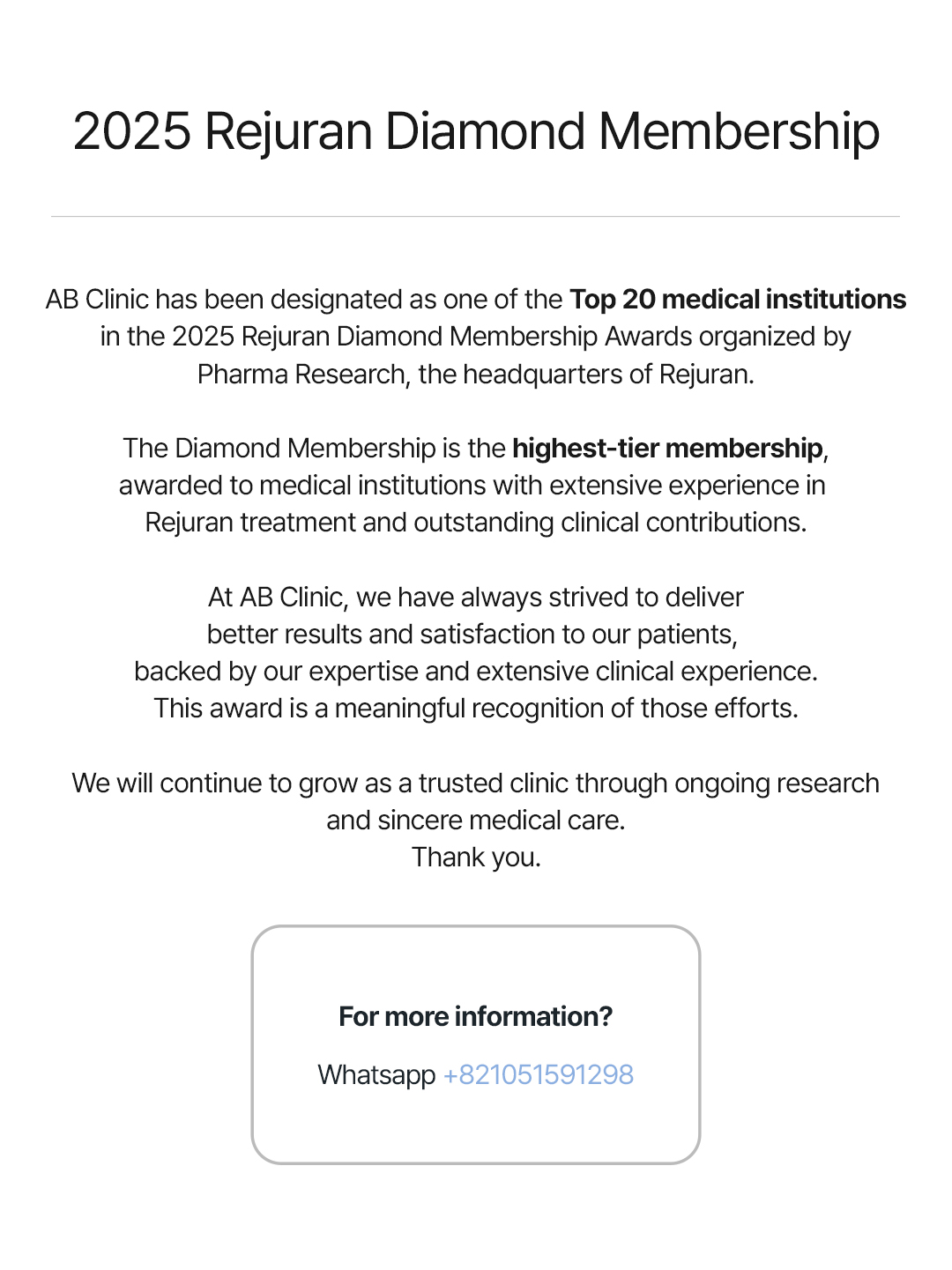This screenshot has width=952, height=1270.
Task: Click the line starting "At AB Clinic, we have"
Action: pyautogui.click(x=476, y=598)
